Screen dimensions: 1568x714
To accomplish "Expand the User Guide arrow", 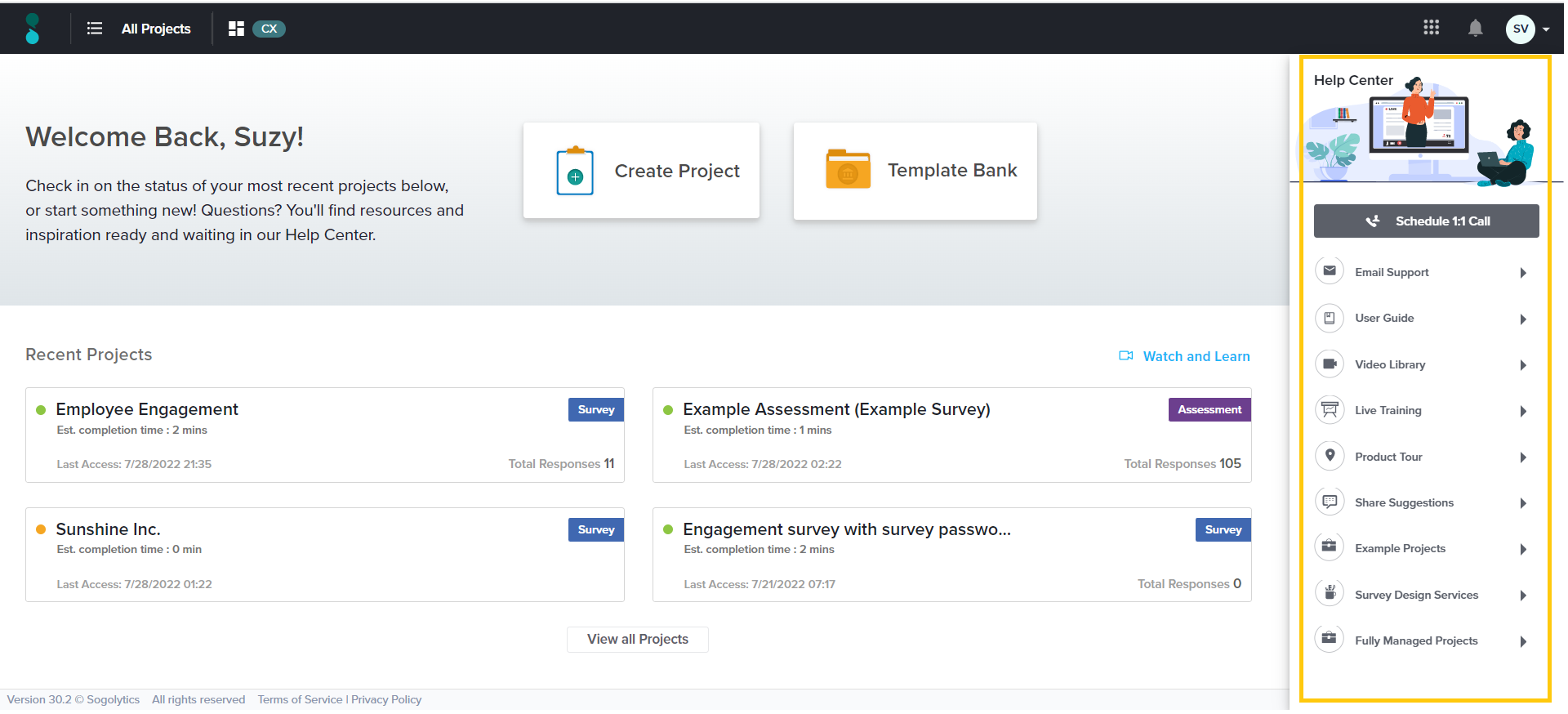I will (x=1523, y=319).
